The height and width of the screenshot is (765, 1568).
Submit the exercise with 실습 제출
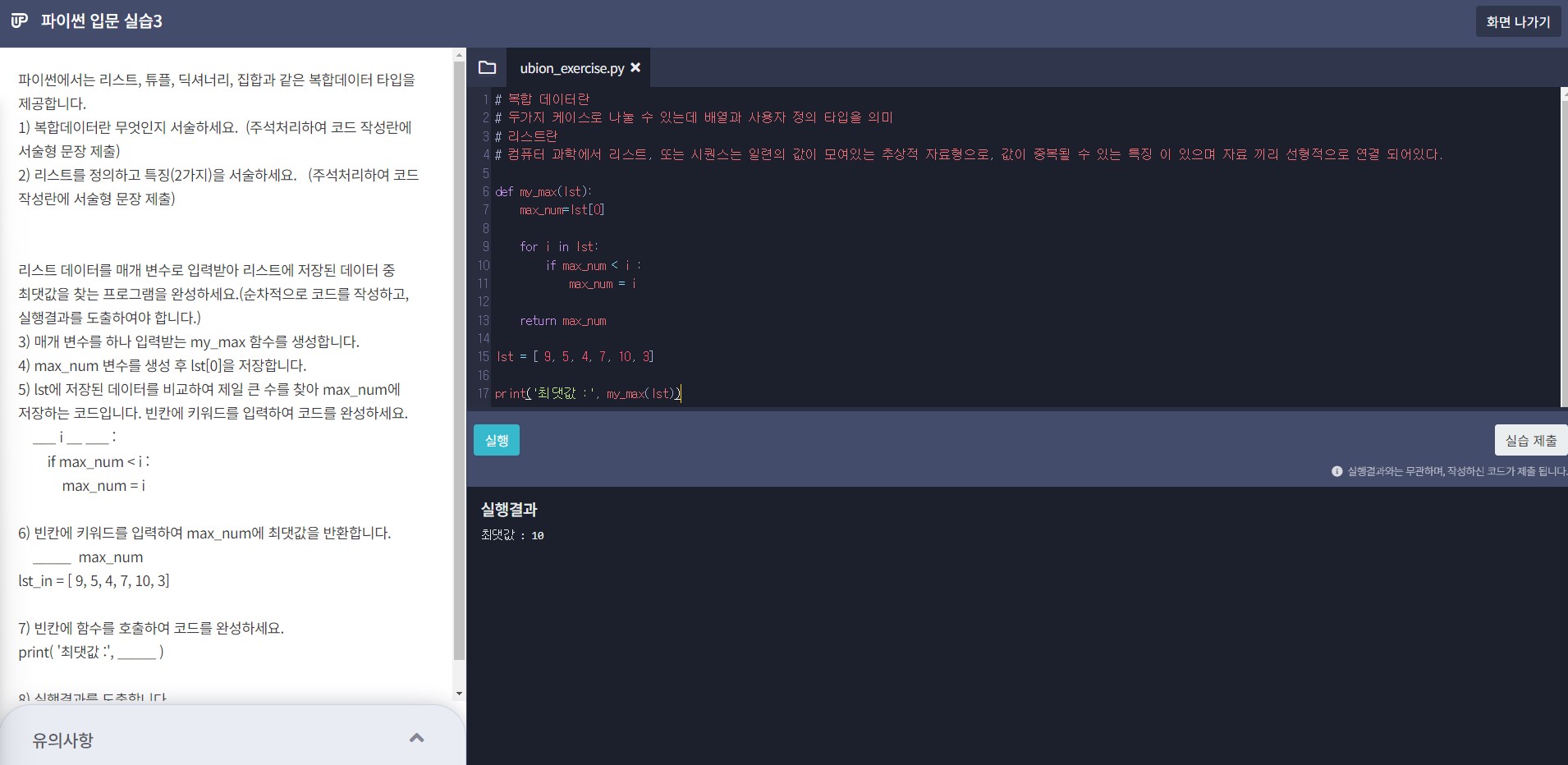[1530, 440]
